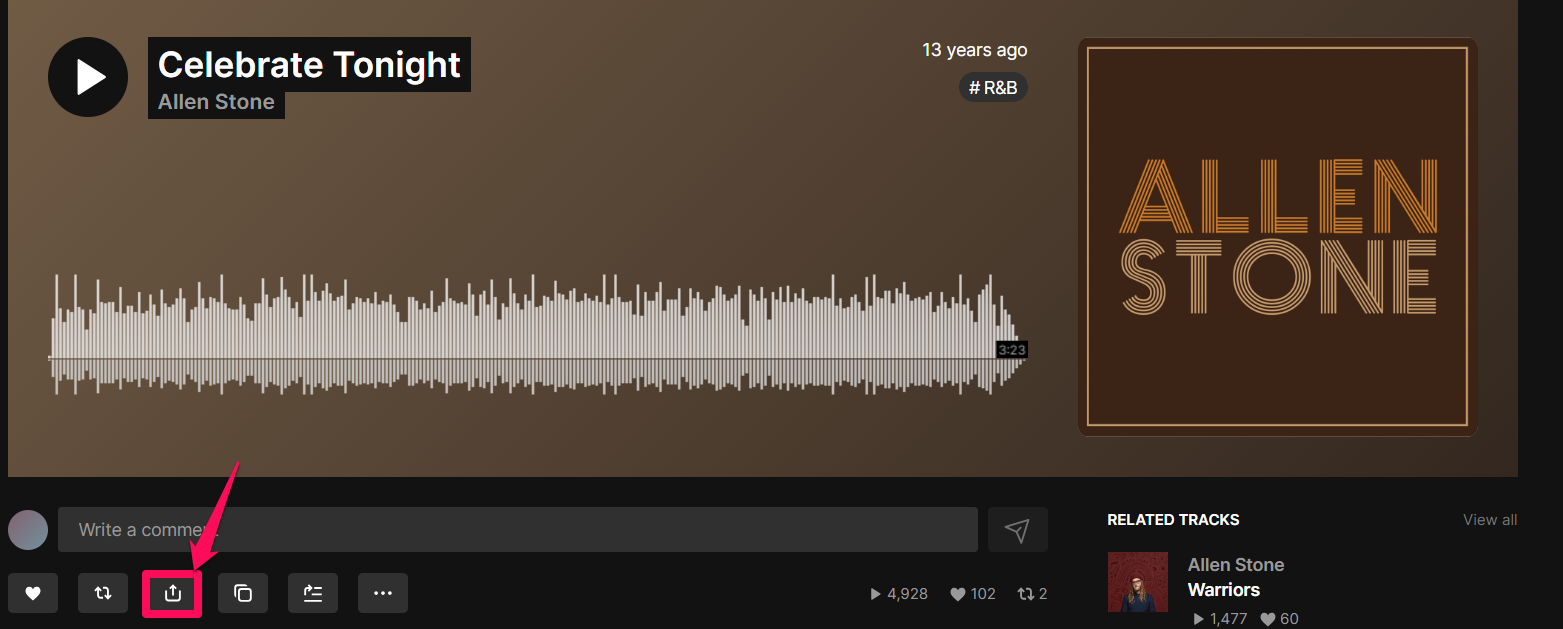Add track to playlist queue icon
1563x629 pixels.
pos(313,593)
